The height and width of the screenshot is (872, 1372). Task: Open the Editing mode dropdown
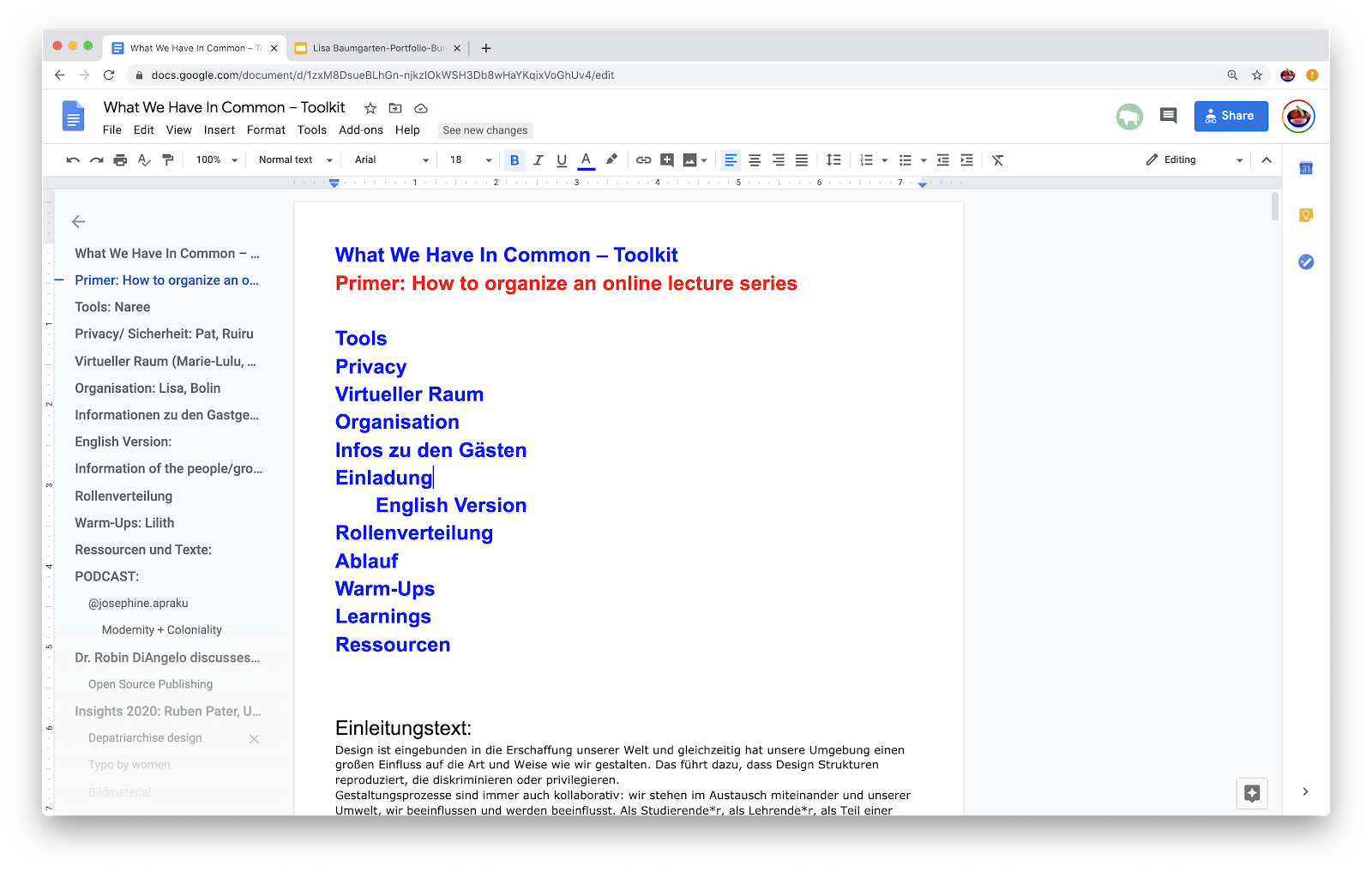point(1194,160)
